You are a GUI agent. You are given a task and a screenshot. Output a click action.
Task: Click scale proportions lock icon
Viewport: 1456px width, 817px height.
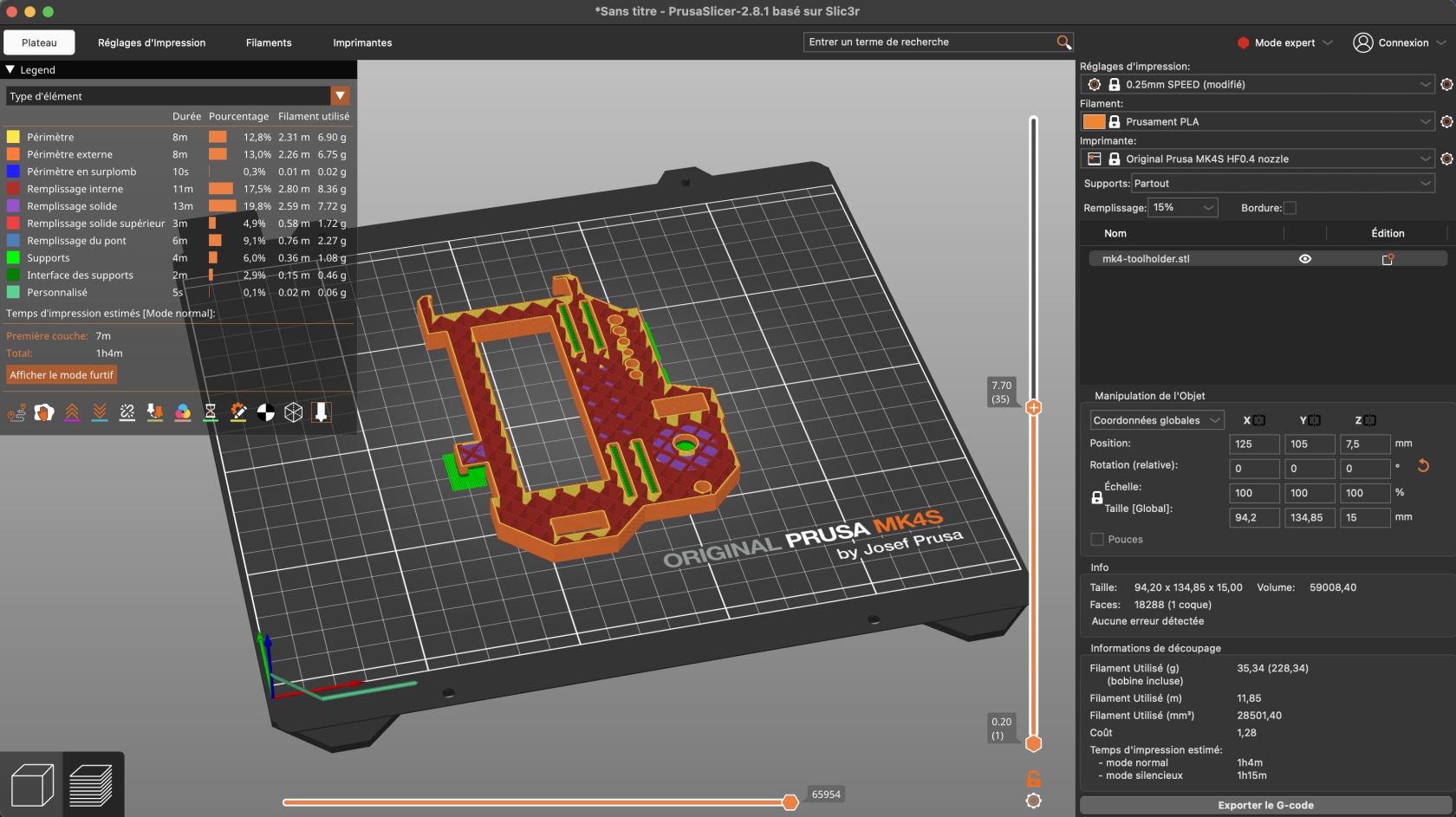click(x=1096, y=497)
